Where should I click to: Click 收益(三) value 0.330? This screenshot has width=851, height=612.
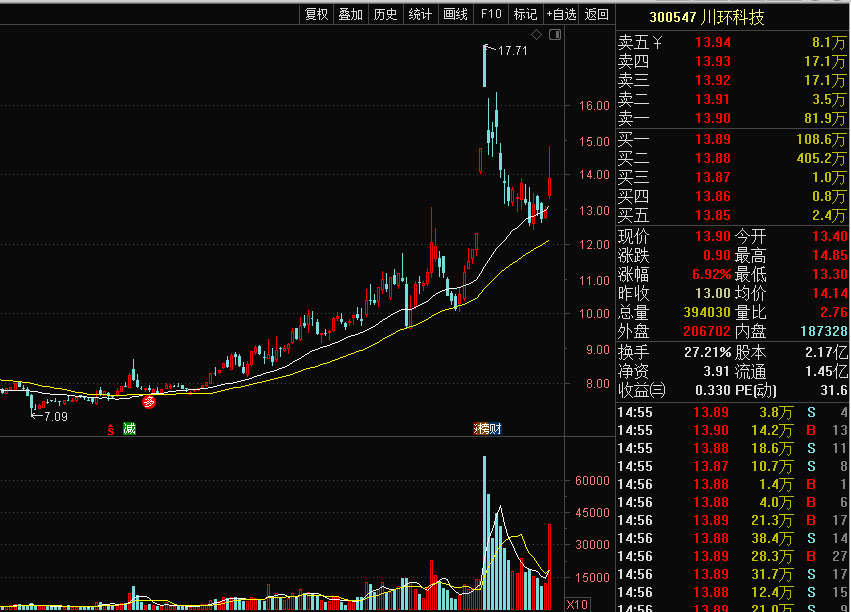point(713,390)
